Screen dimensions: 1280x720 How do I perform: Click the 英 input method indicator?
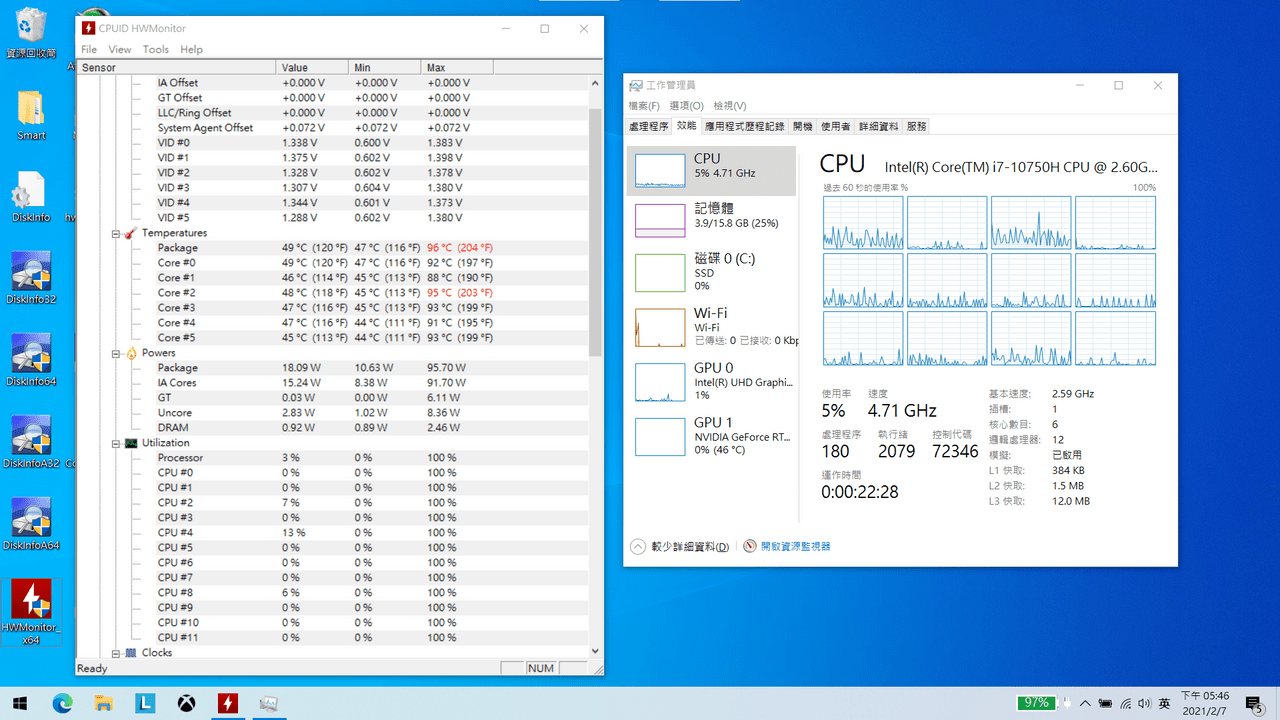point(1165,704)
